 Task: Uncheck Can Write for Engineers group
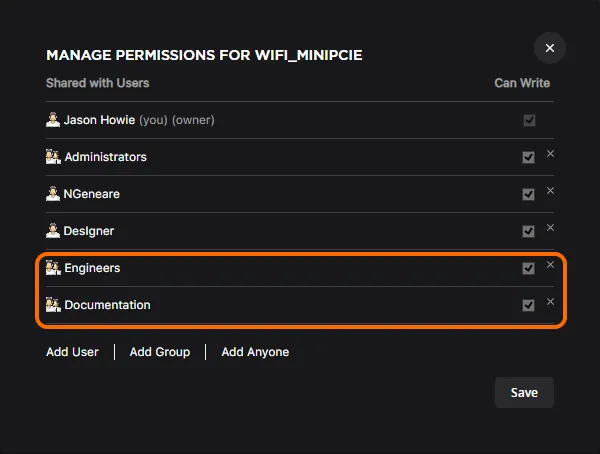[x=528, y=268]
